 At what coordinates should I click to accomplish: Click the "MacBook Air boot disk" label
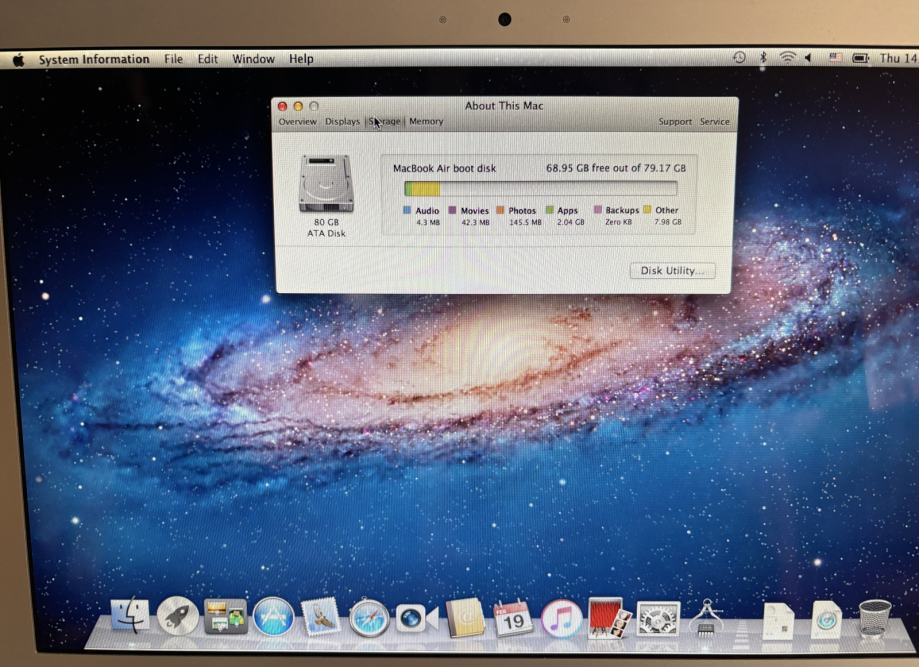(x=444, y=168)
